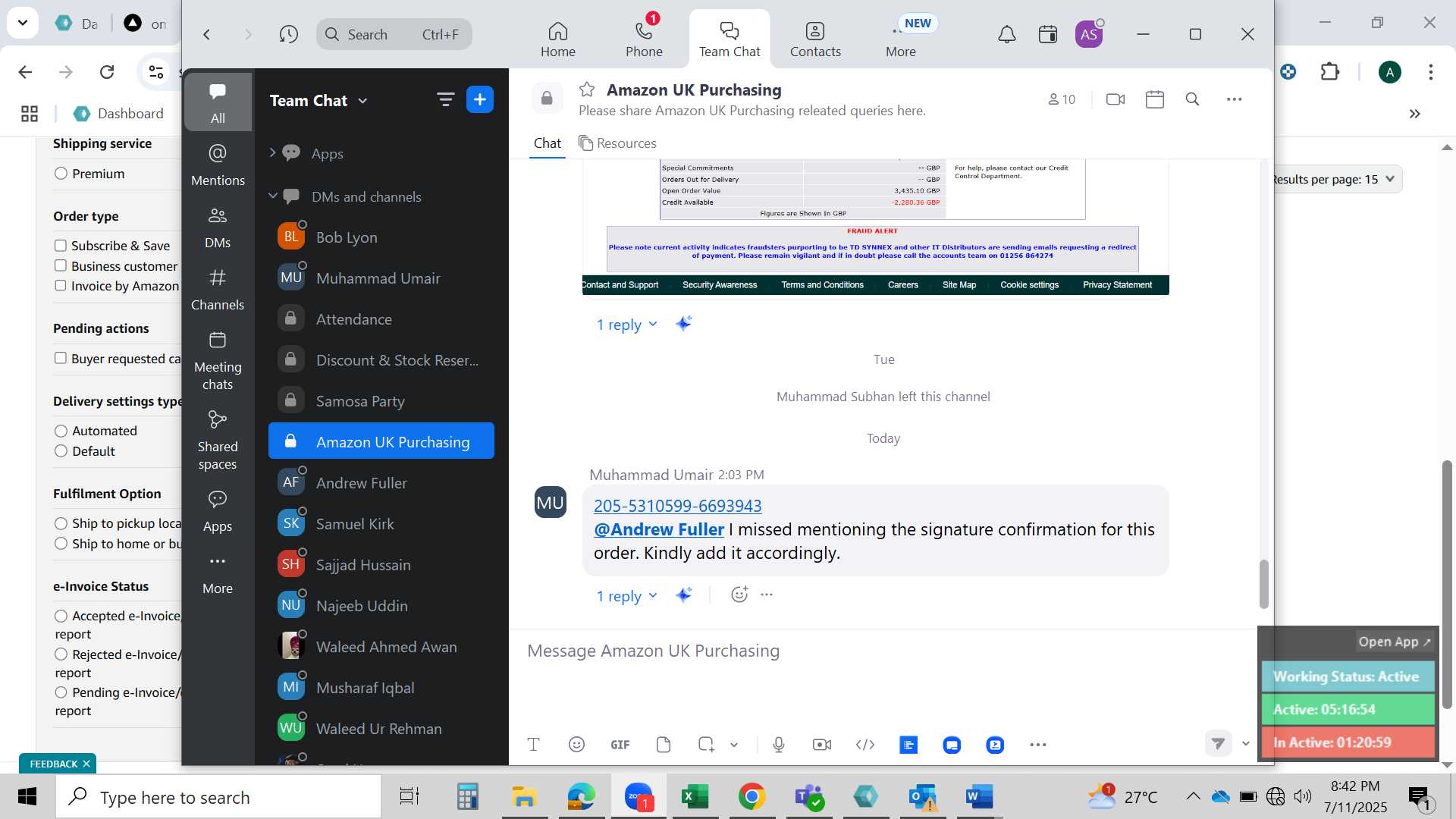Image resolution: width=1456 pixels, height=819 pixels.
Task: Select the Chat tab in channel
Action: (x=547, y=143)
